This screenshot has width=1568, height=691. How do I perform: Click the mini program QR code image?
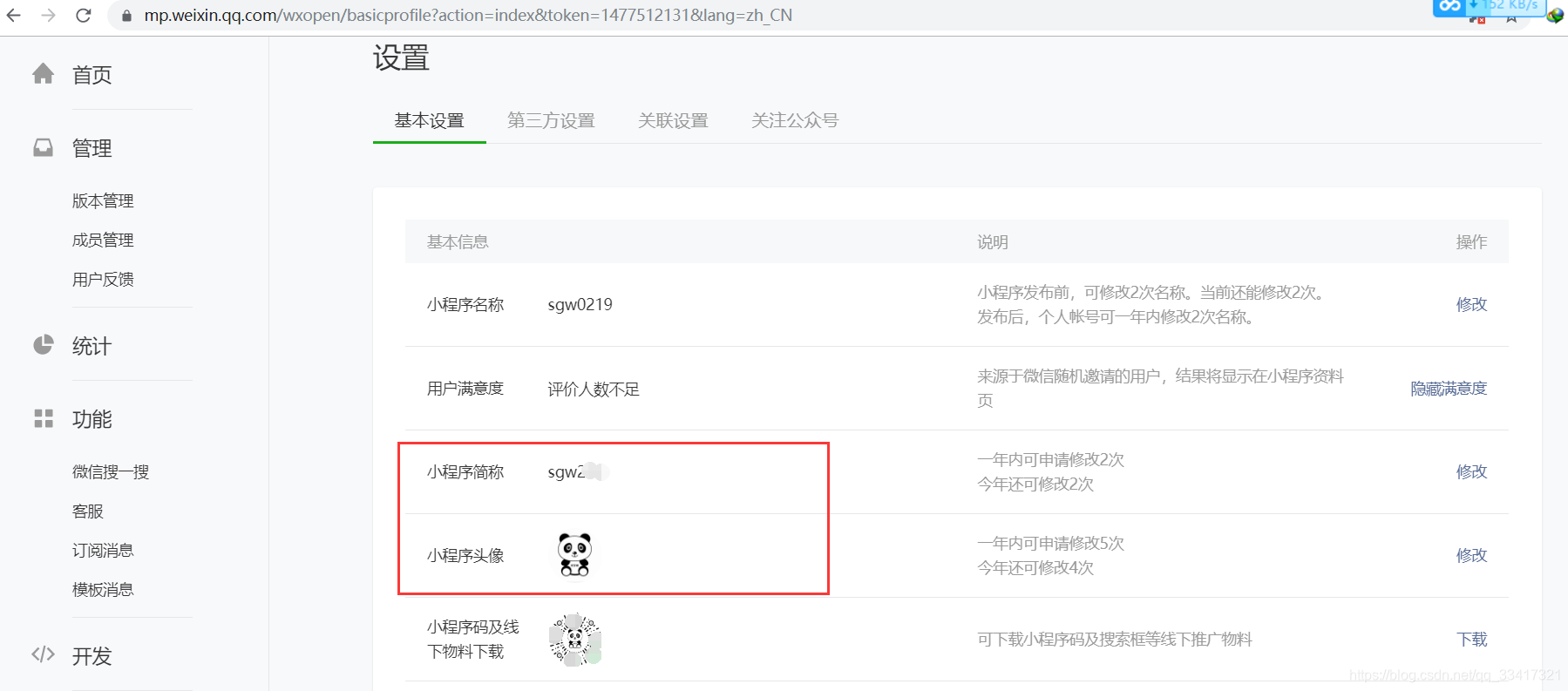[575, 639]
